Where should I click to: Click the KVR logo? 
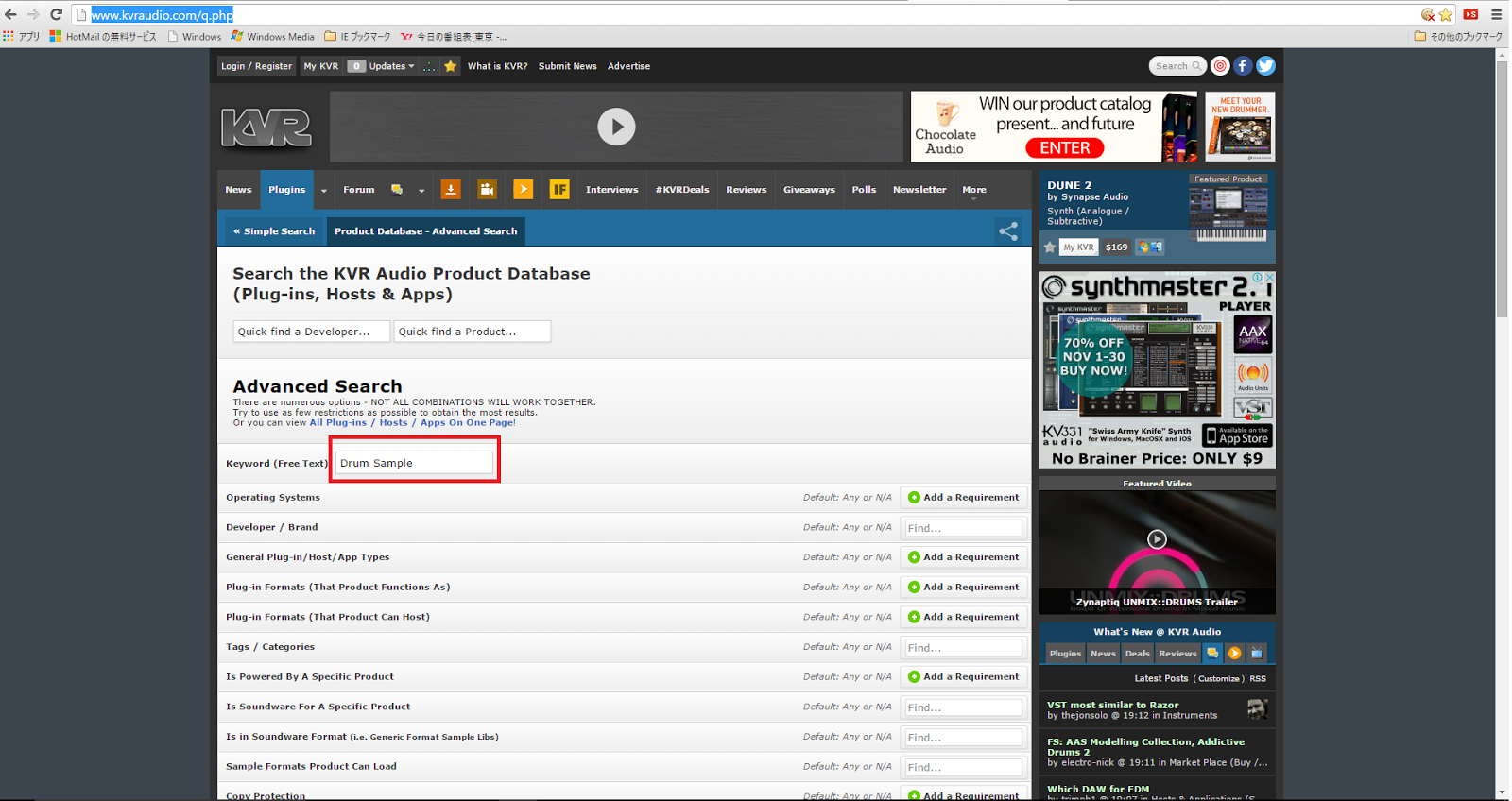coord(266,128)
